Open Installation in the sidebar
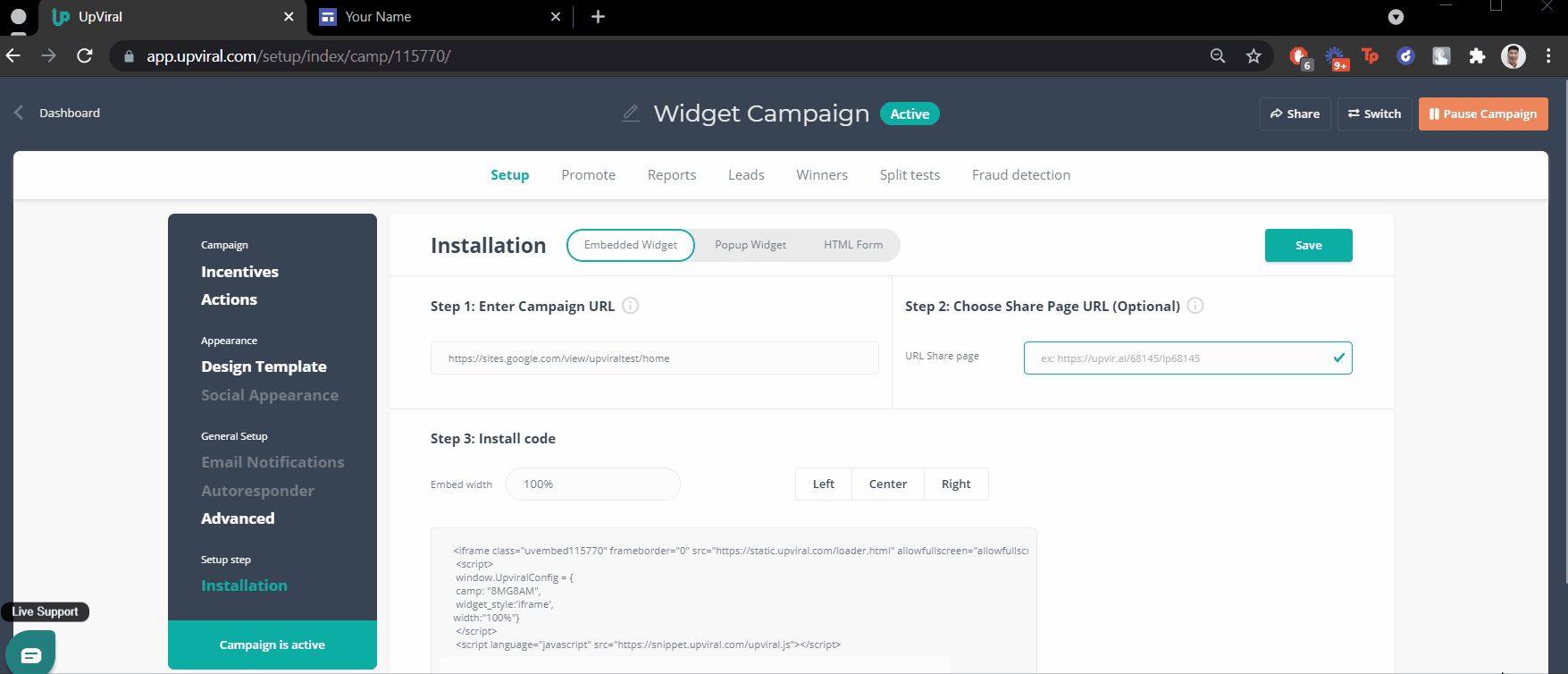 tap(244, 586)
